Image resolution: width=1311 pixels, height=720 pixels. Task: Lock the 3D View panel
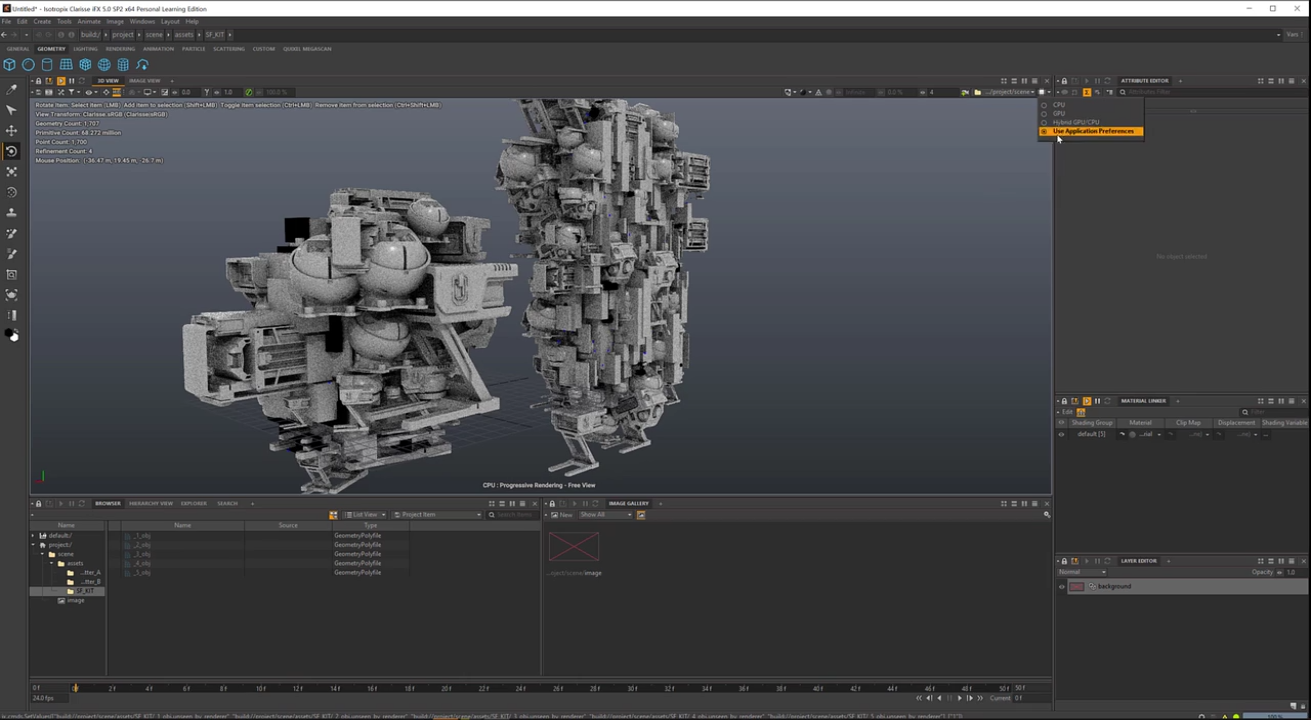(38, 81)
